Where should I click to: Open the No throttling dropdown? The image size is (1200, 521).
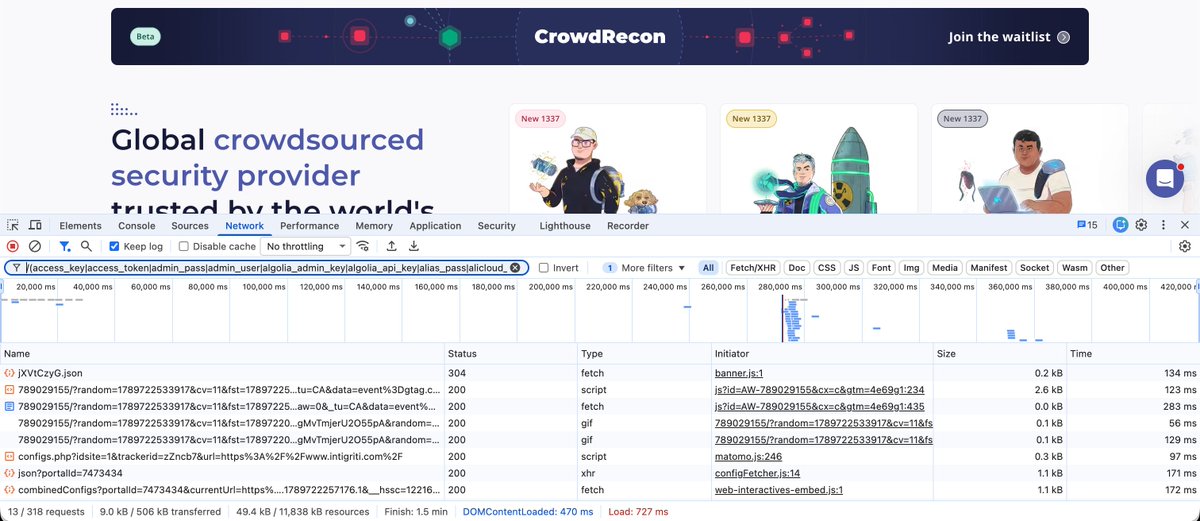306,246
